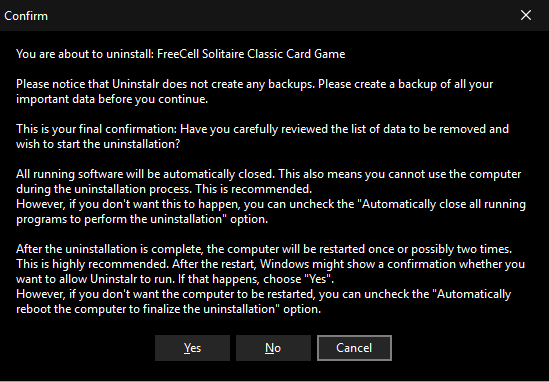Click the 'After the uninstallation is complete' line

tap(264, 249)
